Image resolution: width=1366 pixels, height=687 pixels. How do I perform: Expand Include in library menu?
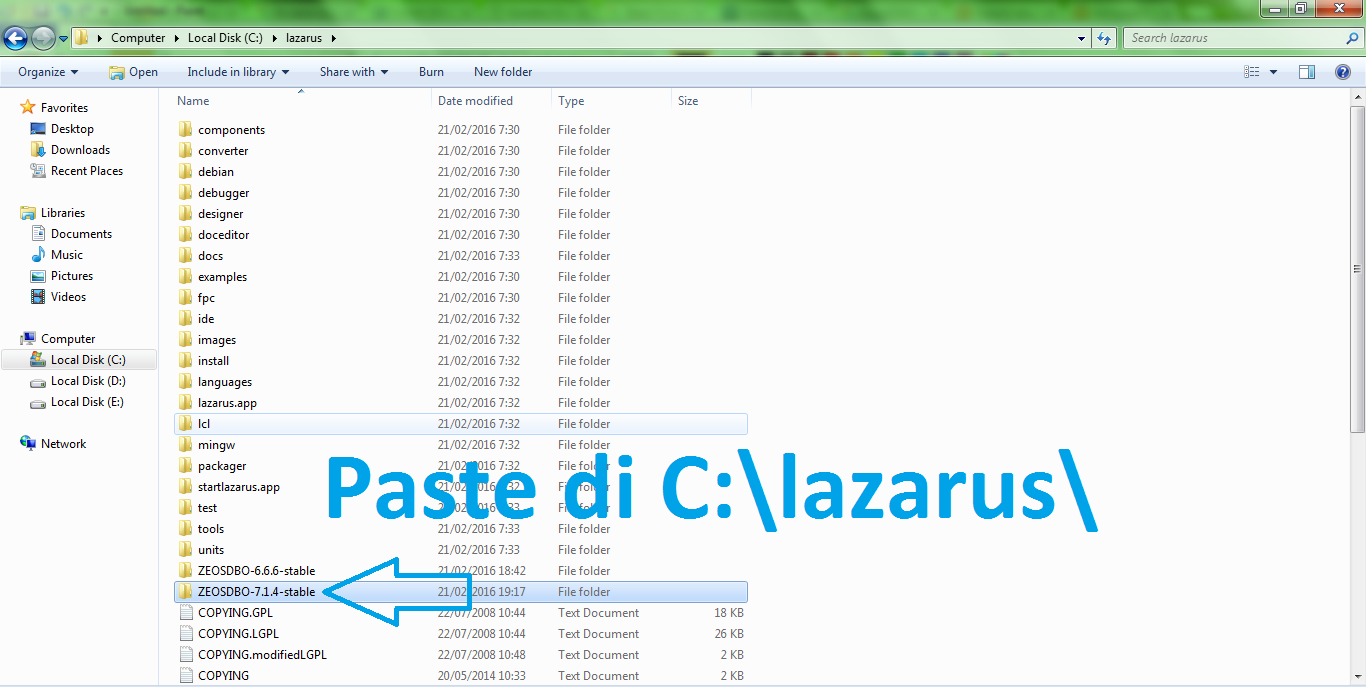[x=238, y=72]
